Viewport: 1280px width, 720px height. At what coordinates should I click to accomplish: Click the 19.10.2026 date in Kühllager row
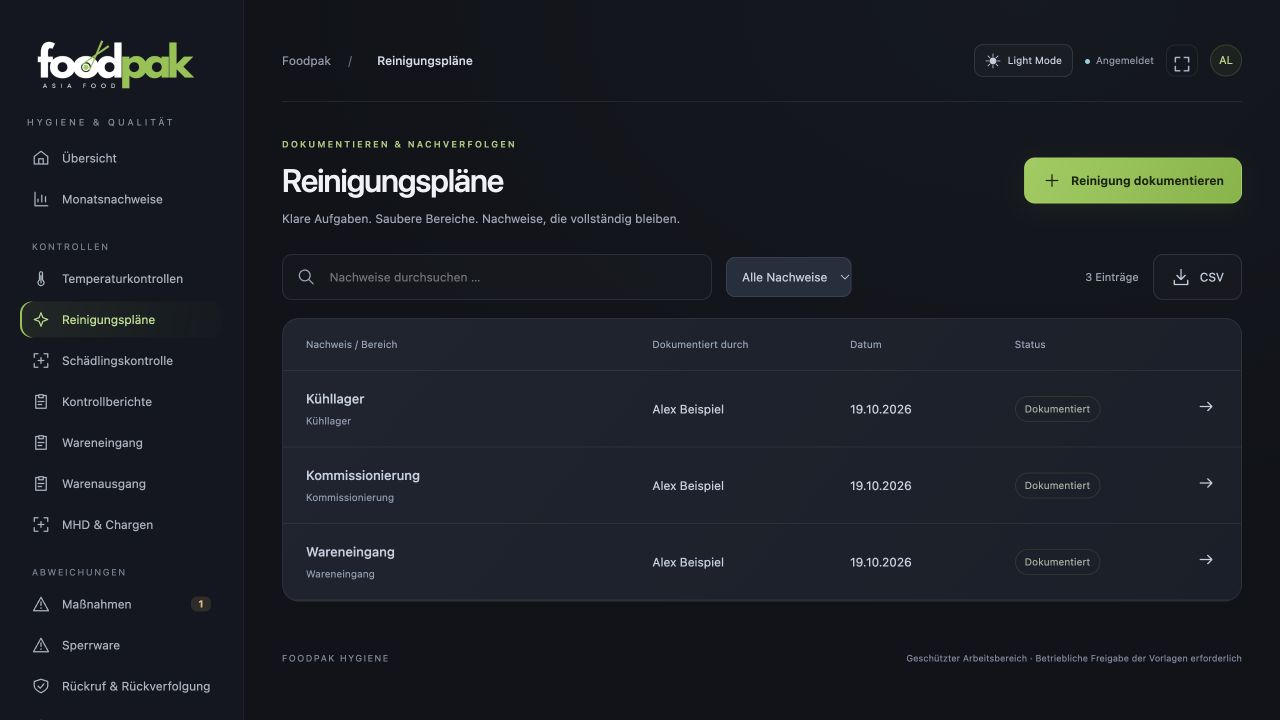(x=881, y=409)
